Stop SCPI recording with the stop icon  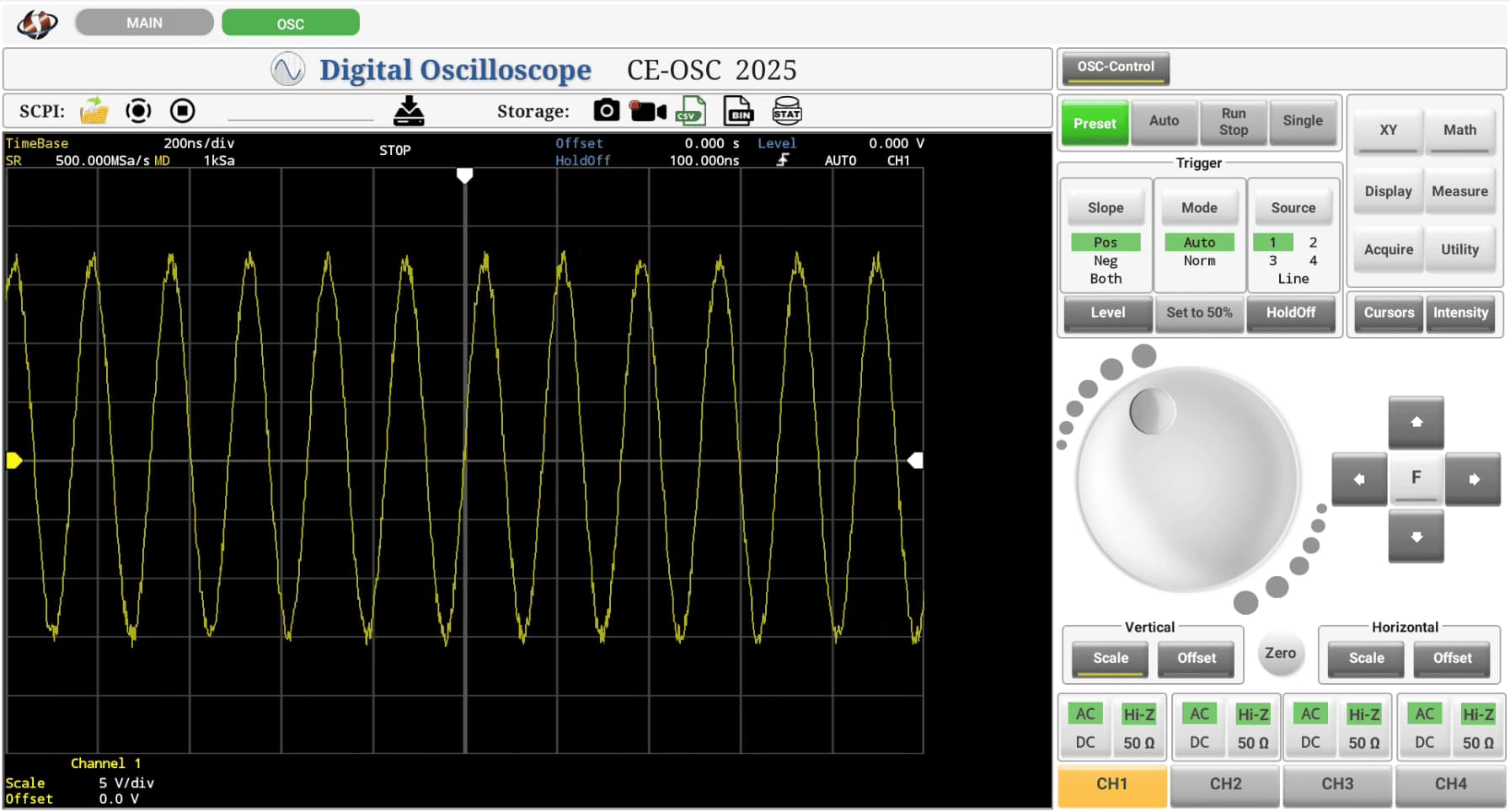coord(182,110)
